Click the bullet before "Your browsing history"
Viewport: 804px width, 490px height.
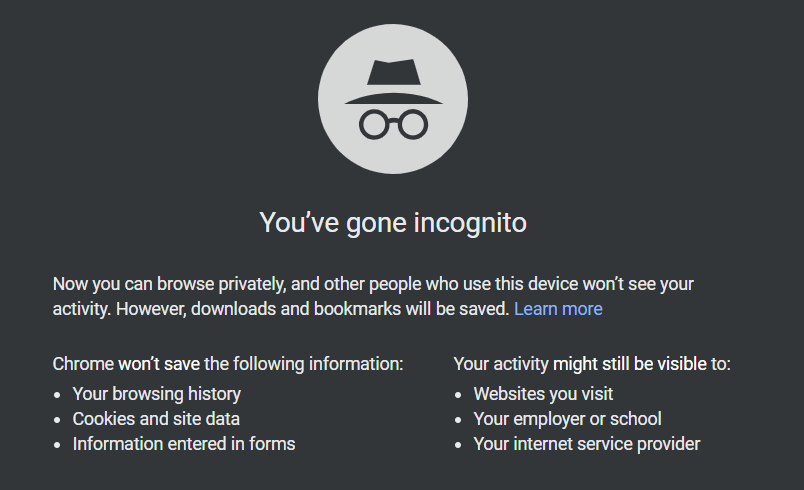tap(57, 395)
